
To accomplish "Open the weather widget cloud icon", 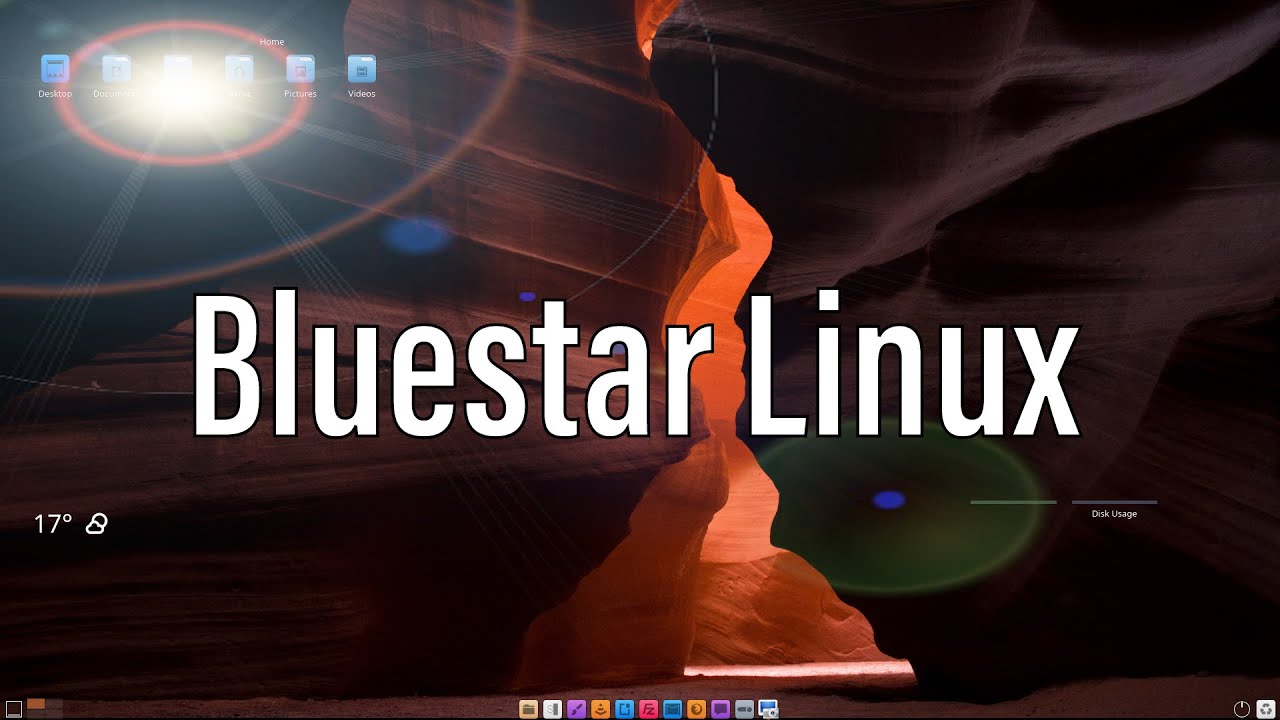I will click(96, 524).
